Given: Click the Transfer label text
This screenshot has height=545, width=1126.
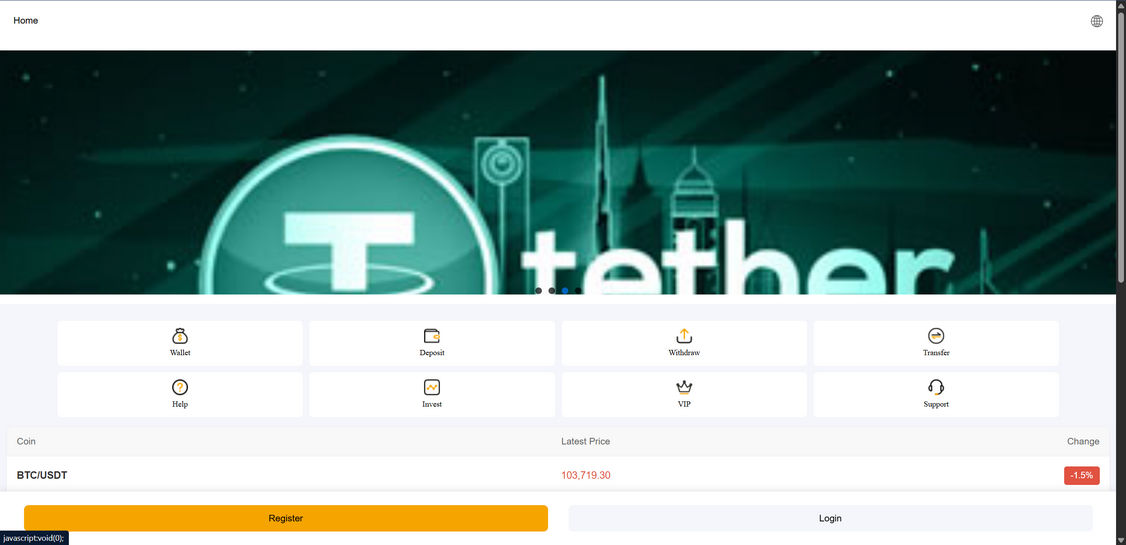Looking at the screenshot, I should (x=936, y=353).
